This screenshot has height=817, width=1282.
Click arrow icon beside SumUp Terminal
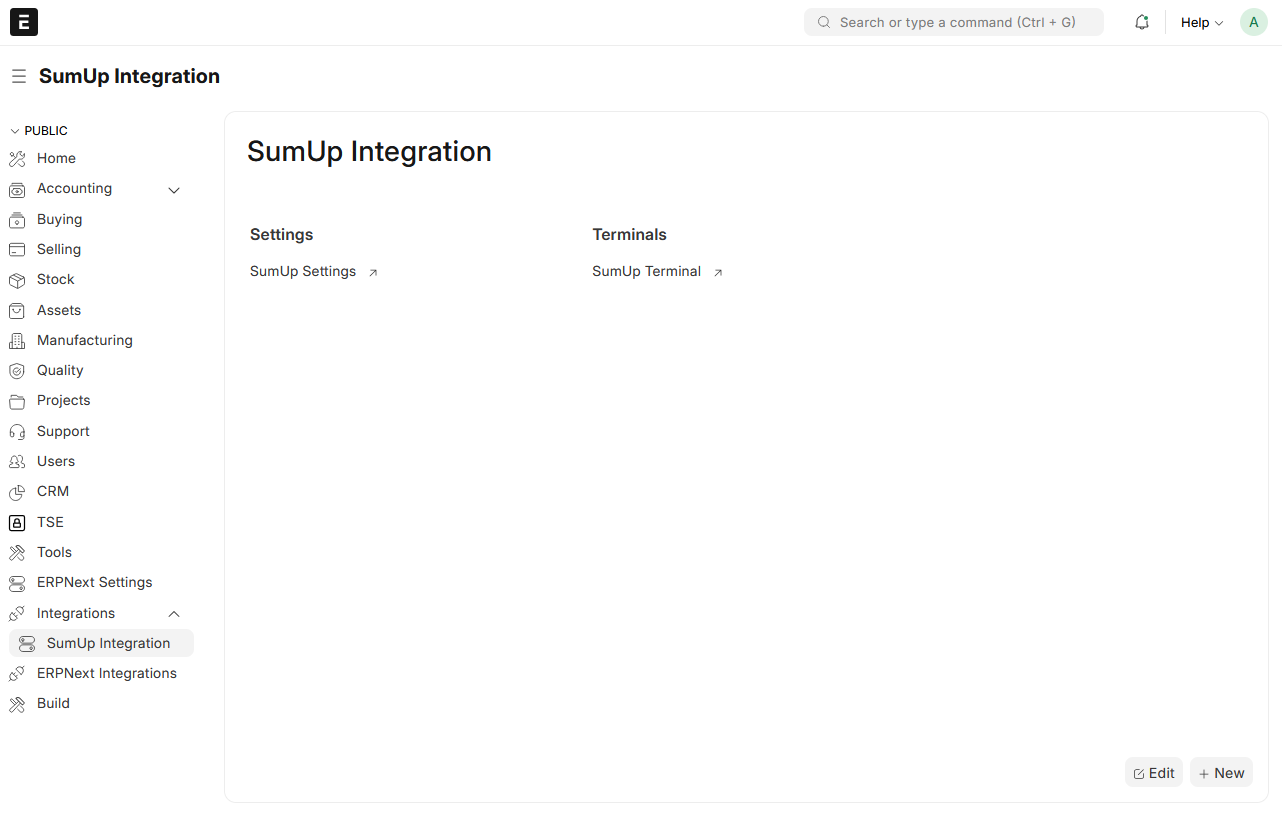tap(717, 272)
